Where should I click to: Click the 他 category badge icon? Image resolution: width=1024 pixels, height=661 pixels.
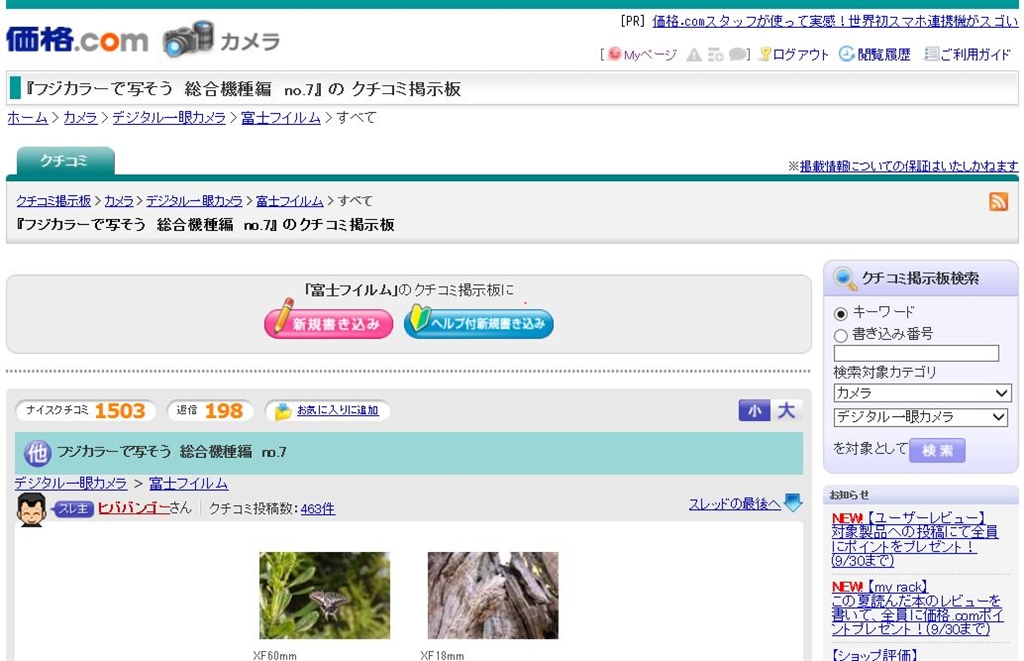coord(37,453)
